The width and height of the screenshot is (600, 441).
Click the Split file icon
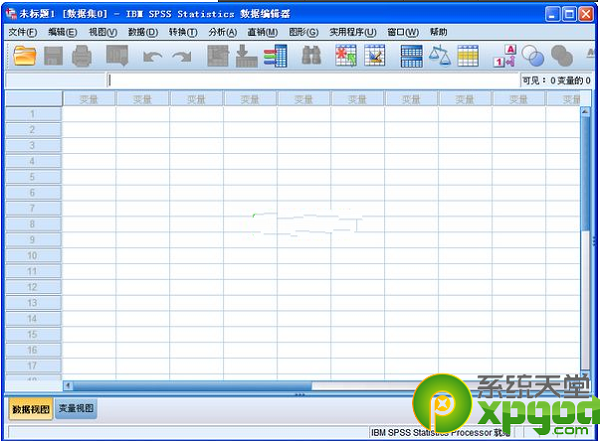tap(412, 56)
